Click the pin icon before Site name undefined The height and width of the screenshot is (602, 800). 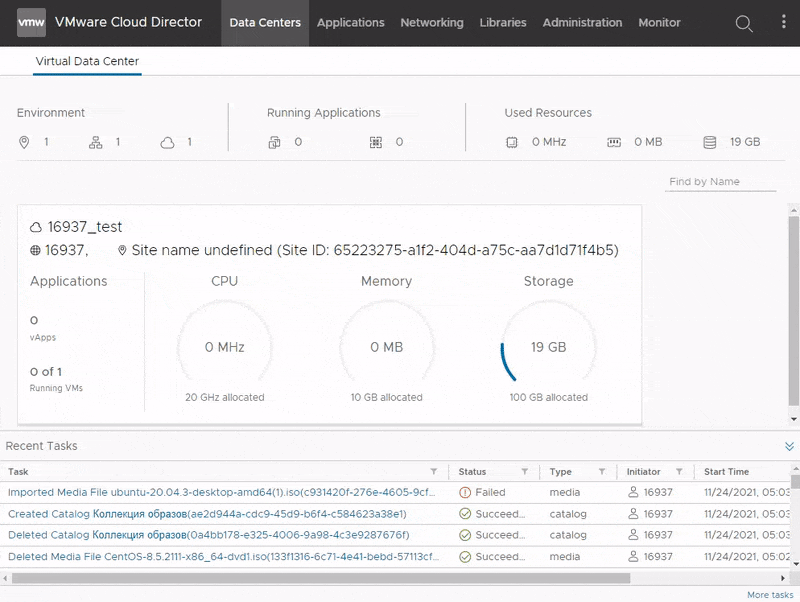click(x=122, y=250)
